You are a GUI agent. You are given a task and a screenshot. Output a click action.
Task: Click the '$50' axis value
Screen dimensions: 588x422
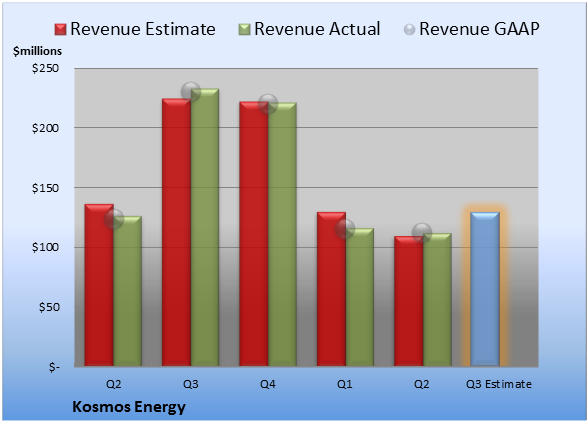pos(49,307)
